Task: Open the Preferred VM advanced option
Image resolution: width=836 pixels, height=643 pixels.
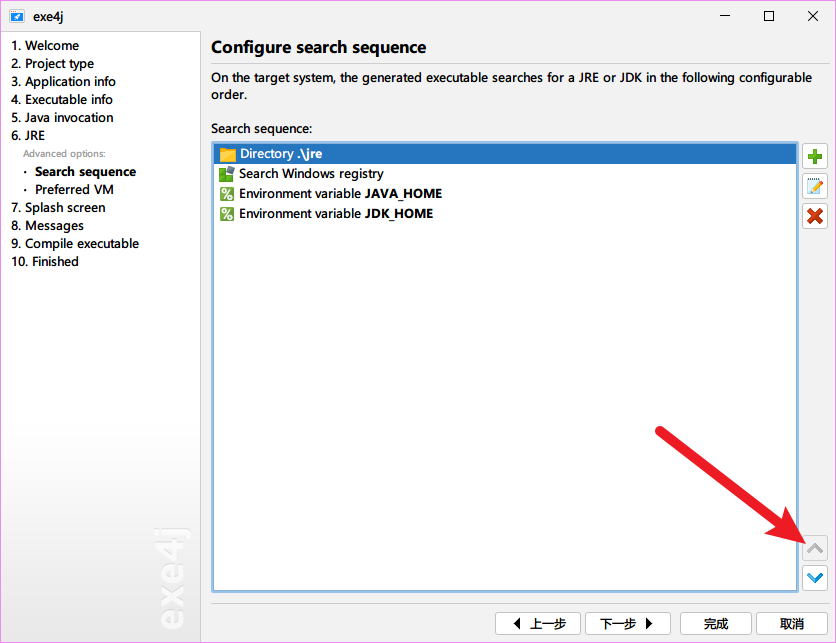Action: coord(74,190)
